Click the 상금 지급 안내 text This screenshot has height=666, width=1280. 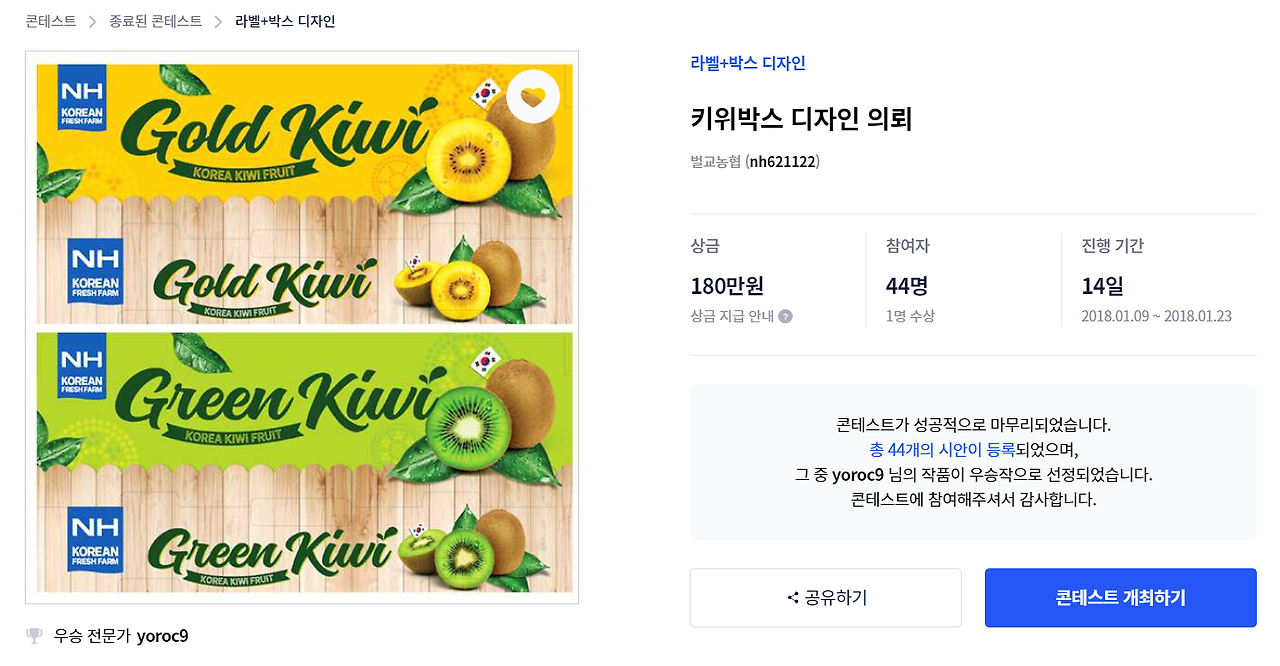pyautogui.click(x=732, y=317)
